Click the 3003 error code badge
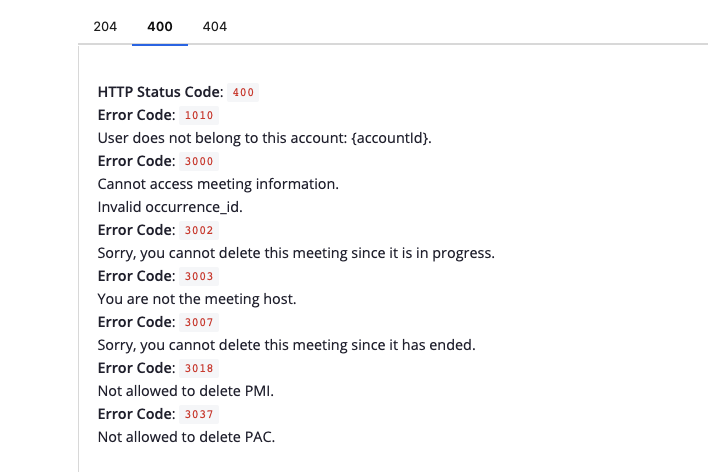The image size is (708, 472). (199, 277)
